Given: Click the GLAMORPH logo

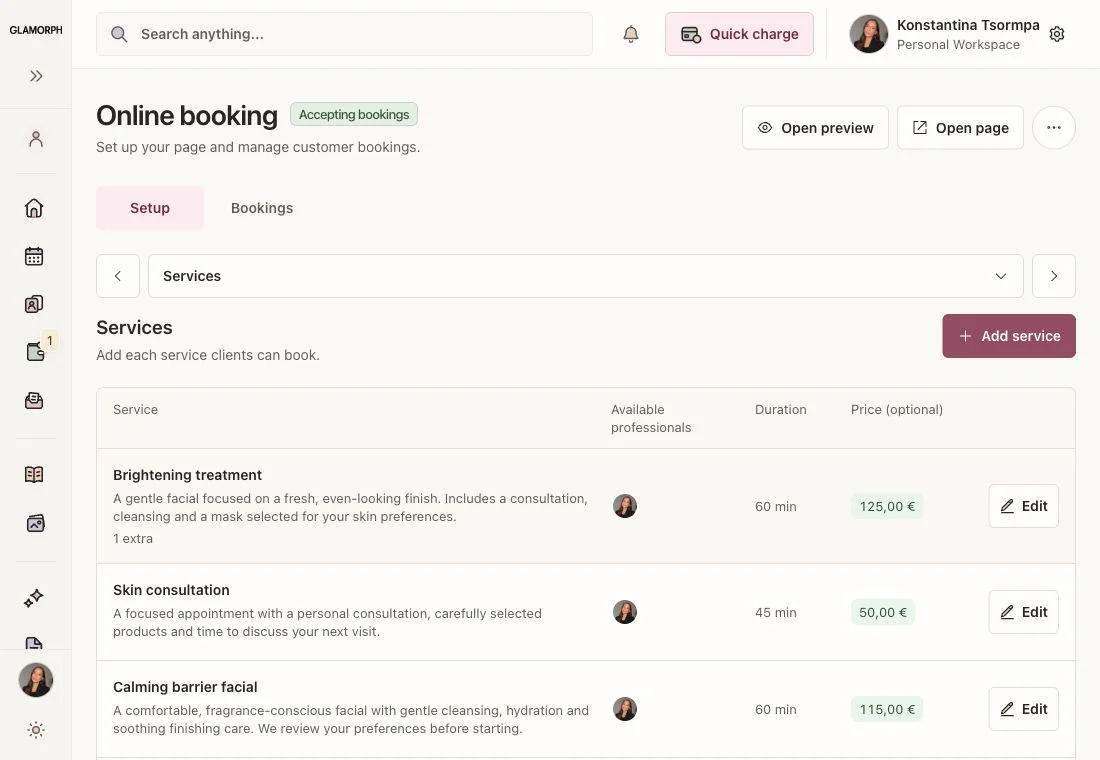Looking at the screenshot, I should [x=36, y=30].
